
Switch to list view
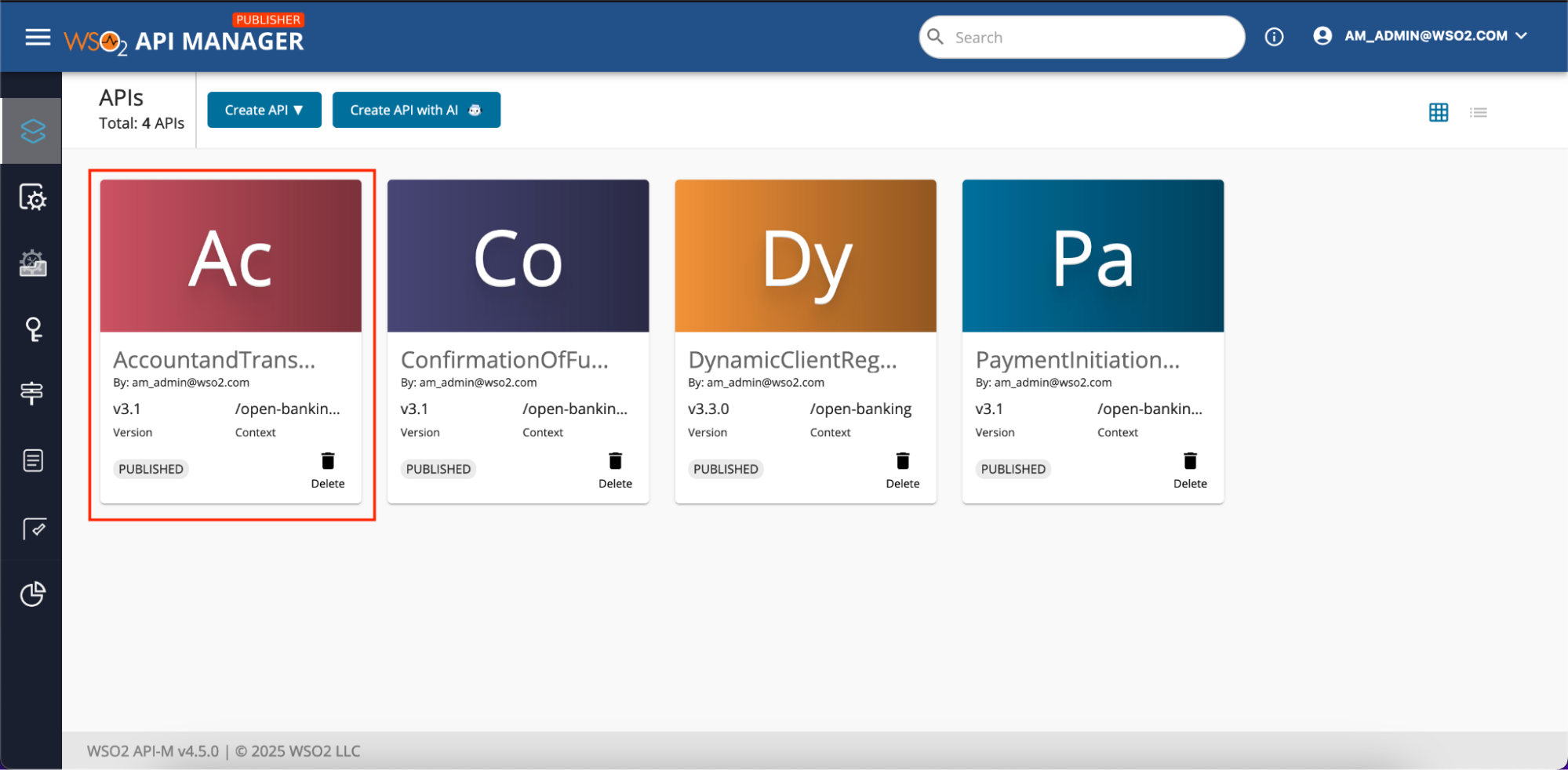(x=1479, y=112)
